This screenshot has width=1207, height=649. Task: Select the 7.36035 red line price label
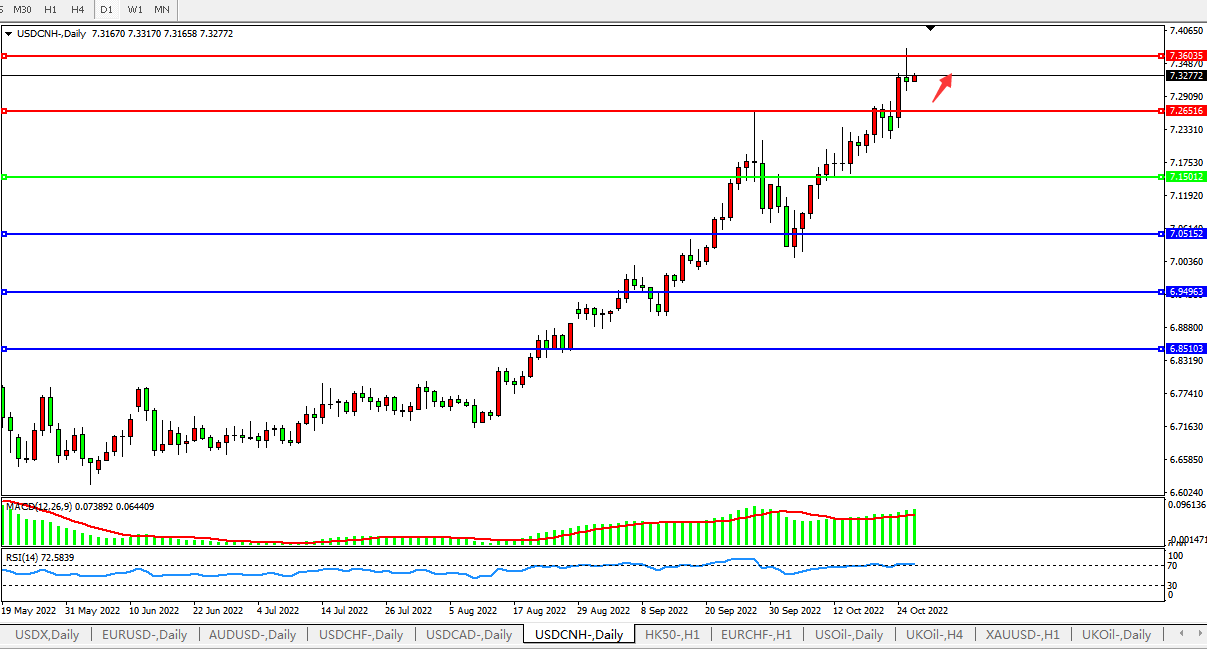[1187, 56]
